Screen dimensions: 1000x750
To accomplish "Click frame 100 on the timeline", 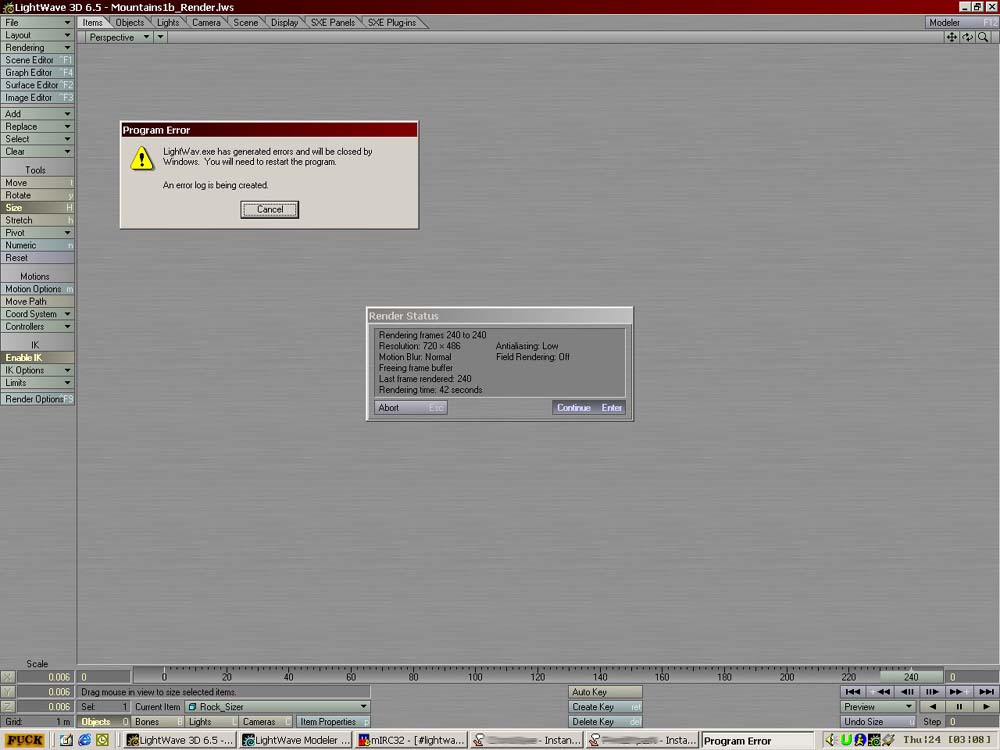I will [475, 677].
